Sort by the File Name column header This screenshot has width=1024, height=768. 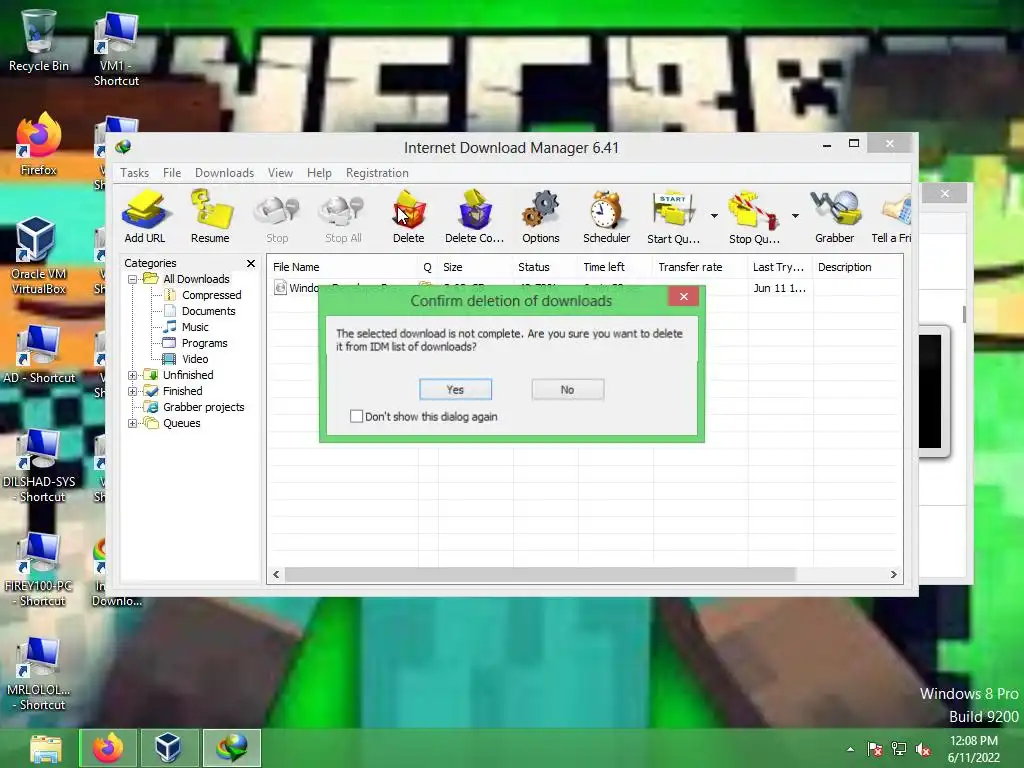tap(342, 267)
